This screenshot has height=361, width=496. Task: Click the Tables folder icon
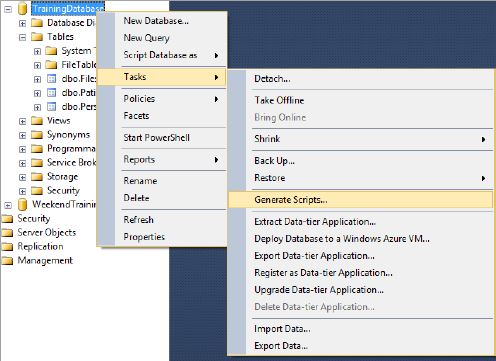coord(37,37)
